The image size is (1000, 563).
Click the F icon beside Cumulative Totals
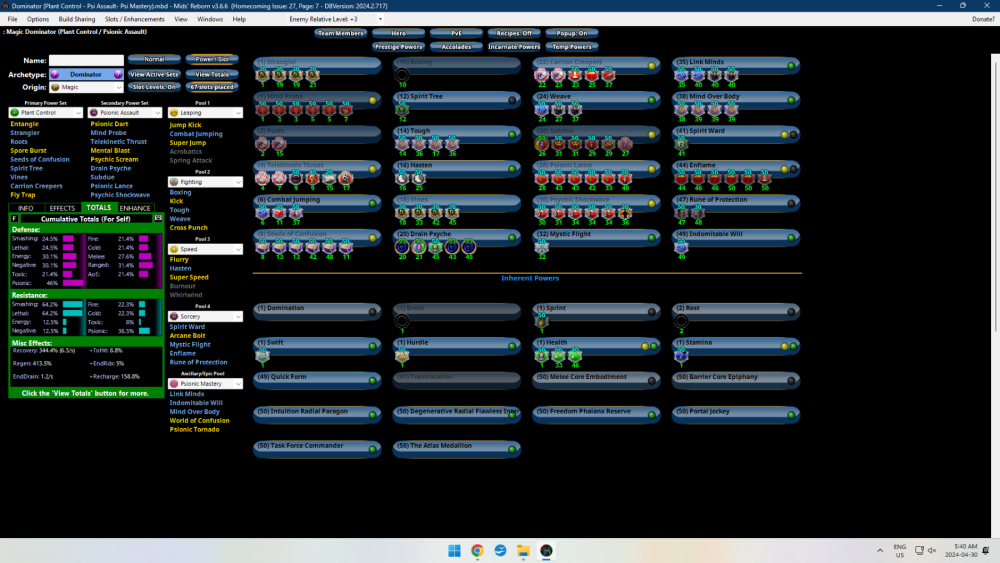(x=15, y=219)
